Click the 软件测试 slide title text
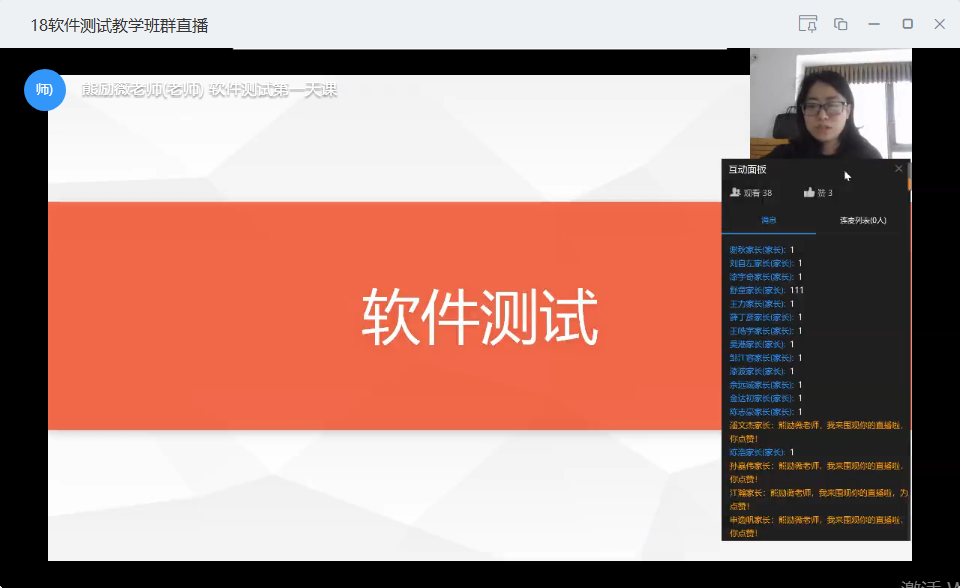This screenshot has height=588, width=960. (479, 317)
